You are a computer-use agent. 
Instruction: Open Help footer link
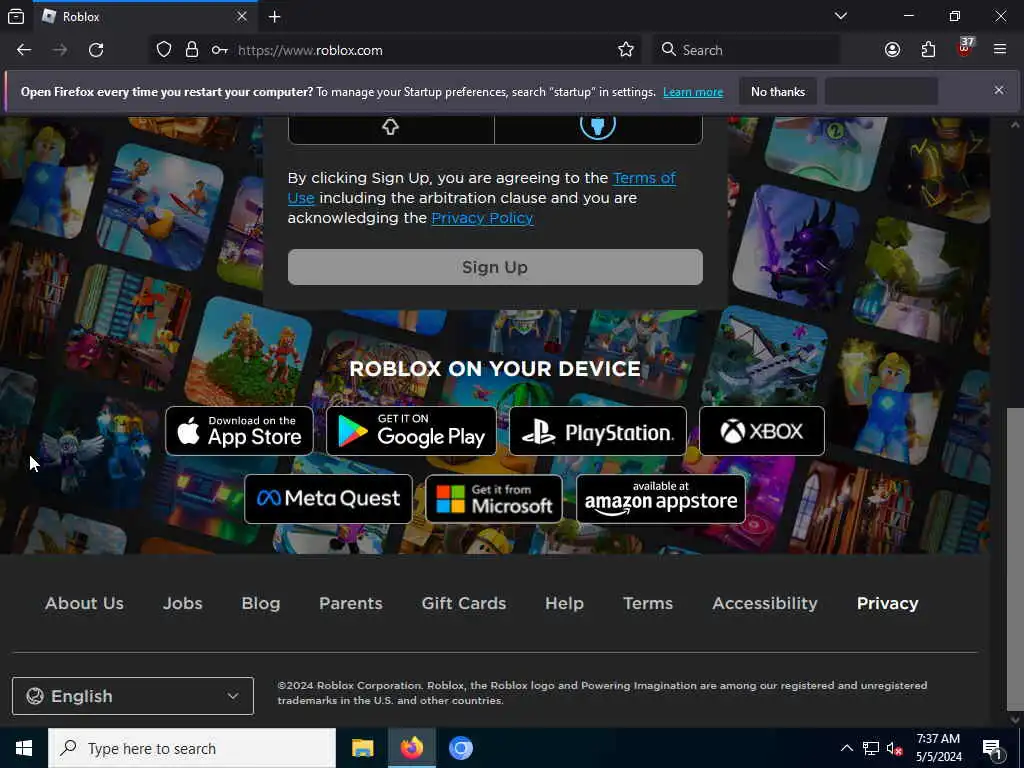pos(564,603)
